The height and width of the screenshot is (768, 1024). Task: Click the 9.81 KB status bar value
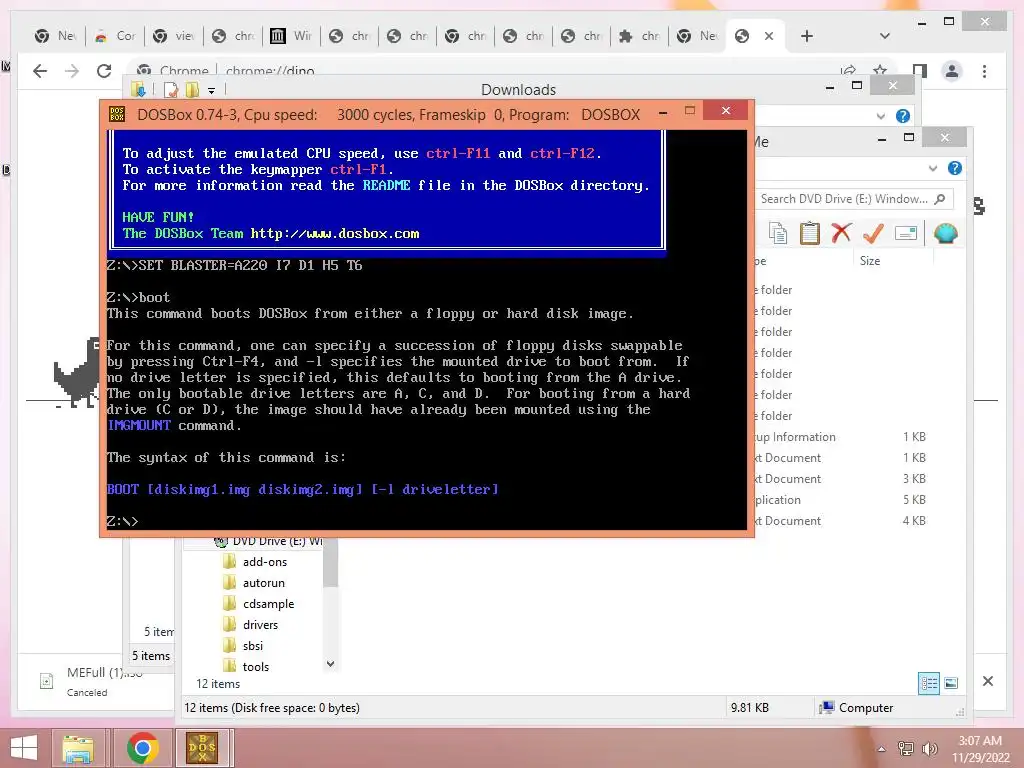750,708
